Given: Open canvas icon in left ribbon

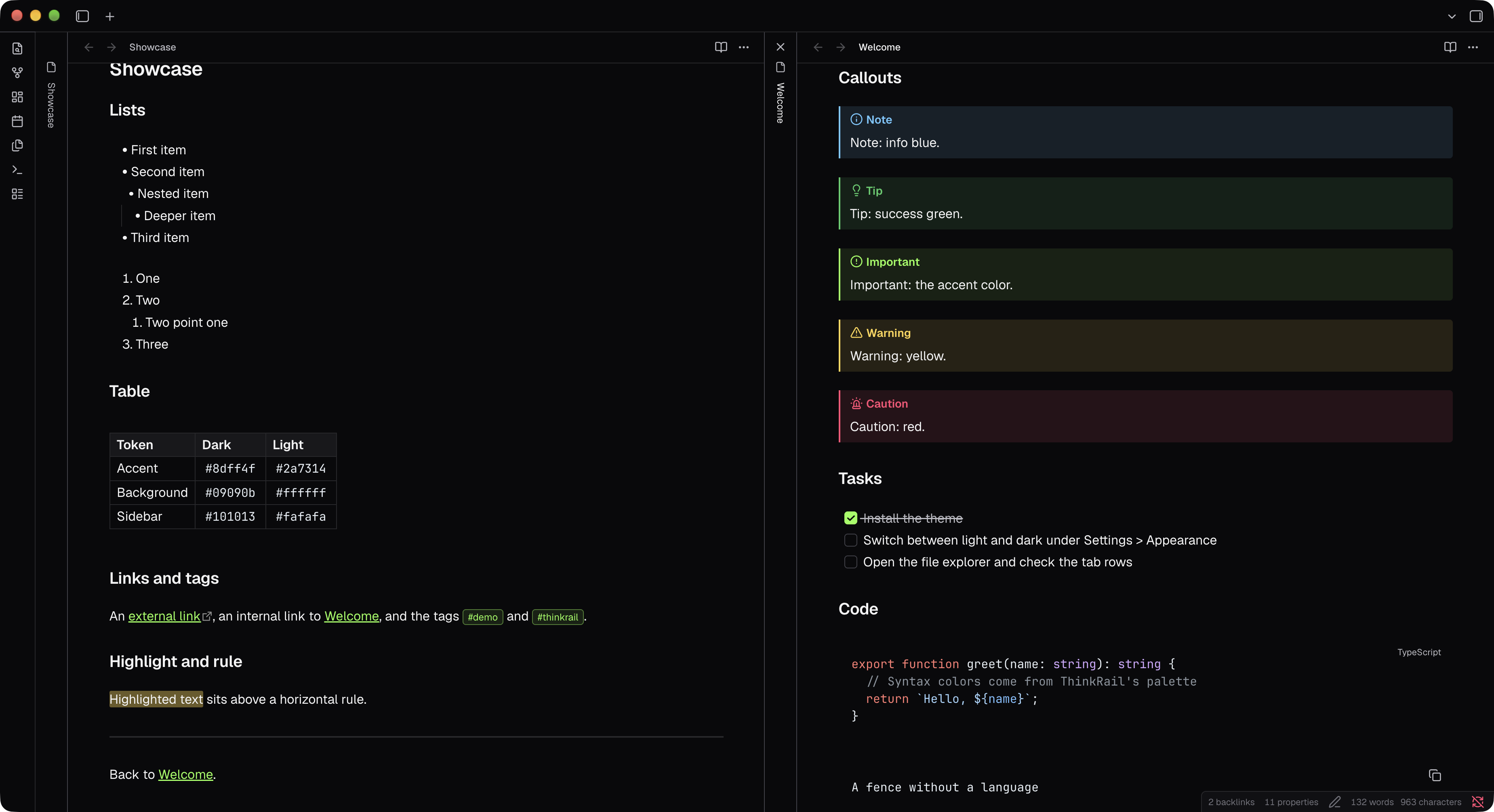Looking at the screenshot, I should tap(17, 97).
